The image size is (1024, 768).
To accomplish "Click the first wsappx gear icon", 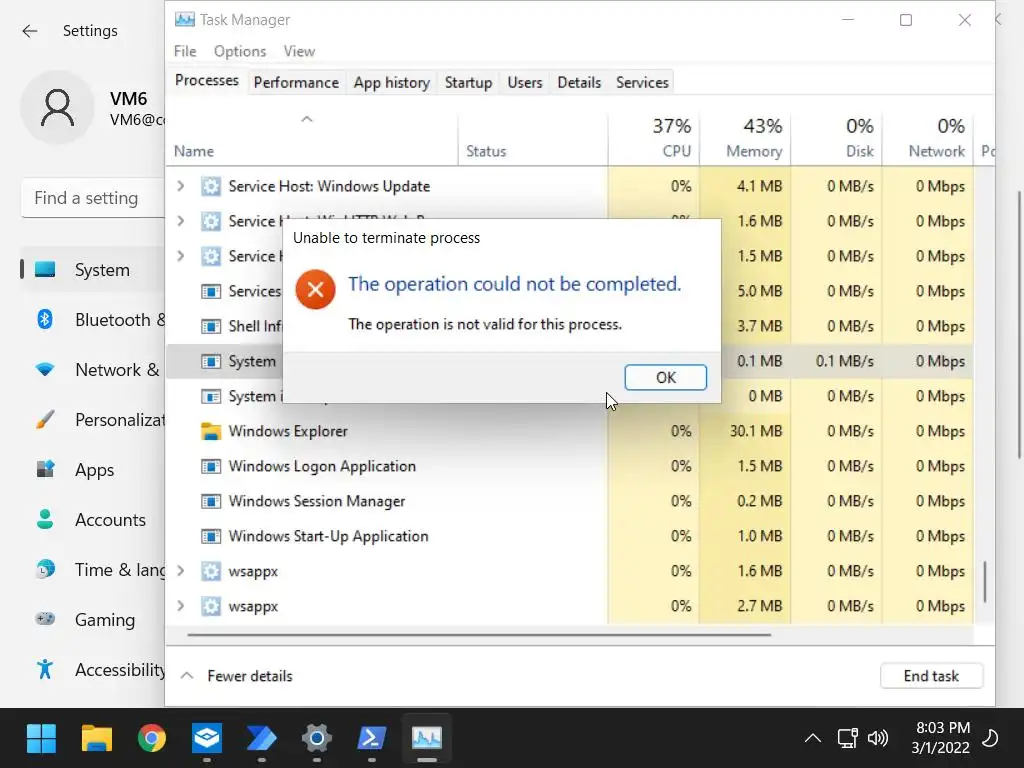I will click(210, 571).
